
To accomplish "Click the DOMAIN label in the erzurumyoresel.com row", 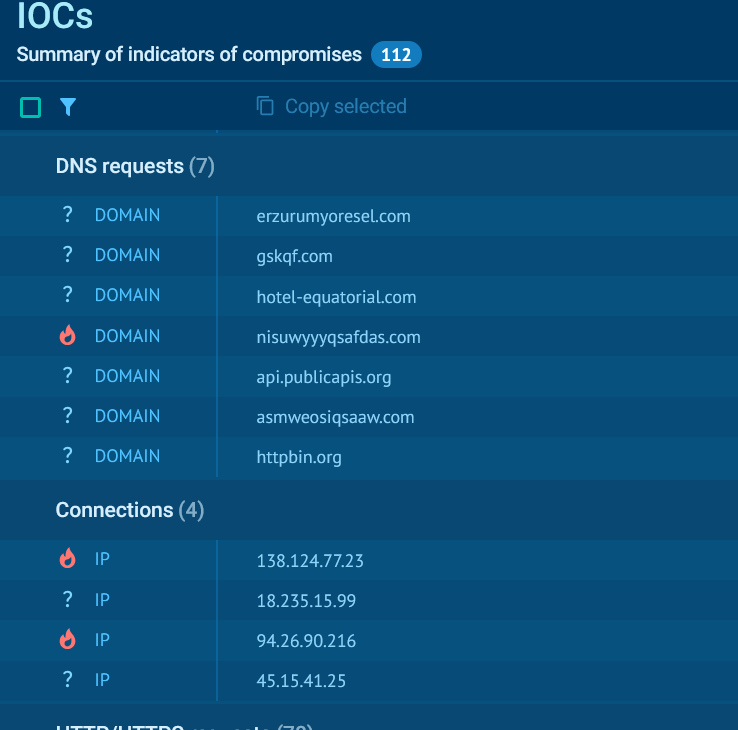I will point(128,215).
